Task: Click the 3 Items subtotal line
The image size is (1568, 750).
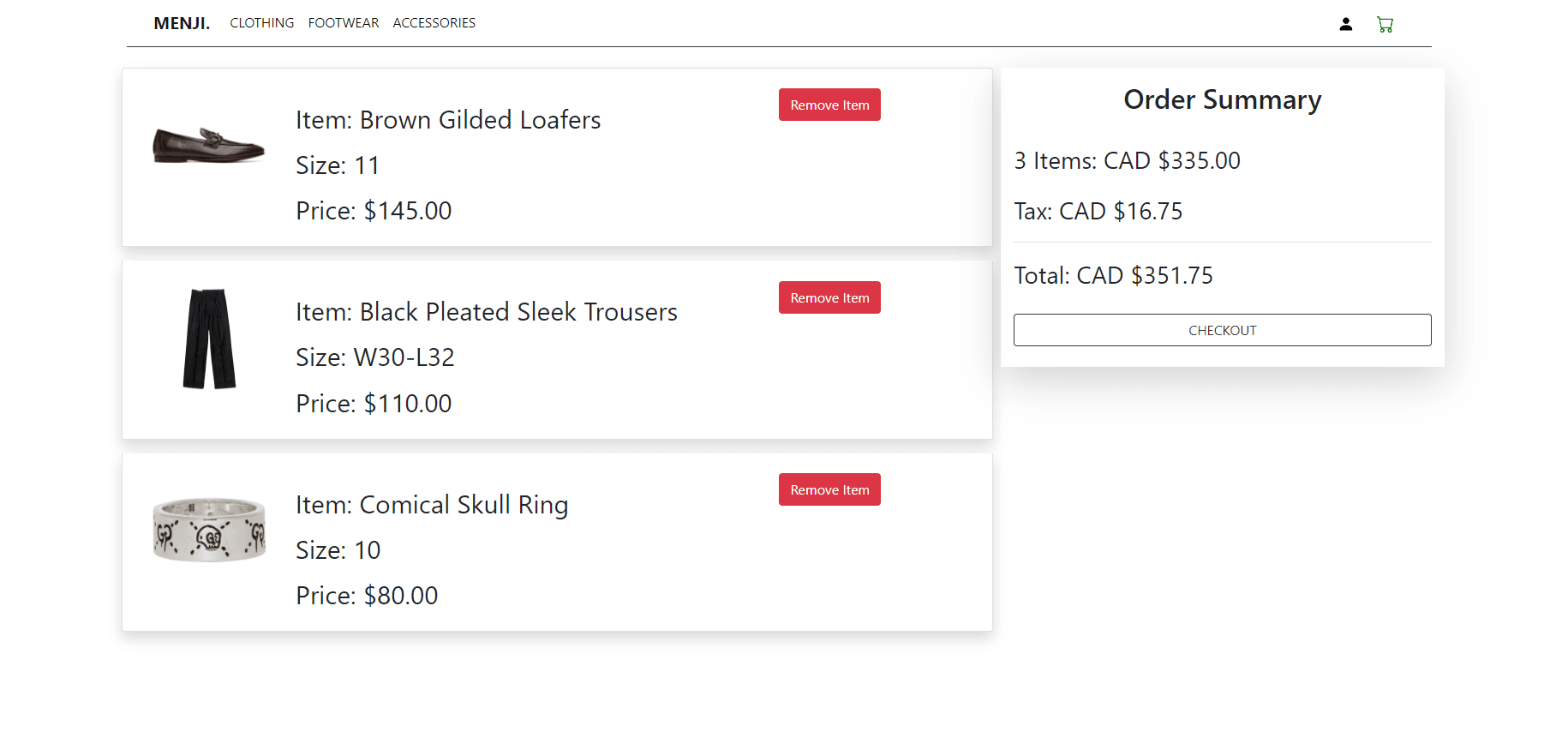Action: click(1127, 160)
